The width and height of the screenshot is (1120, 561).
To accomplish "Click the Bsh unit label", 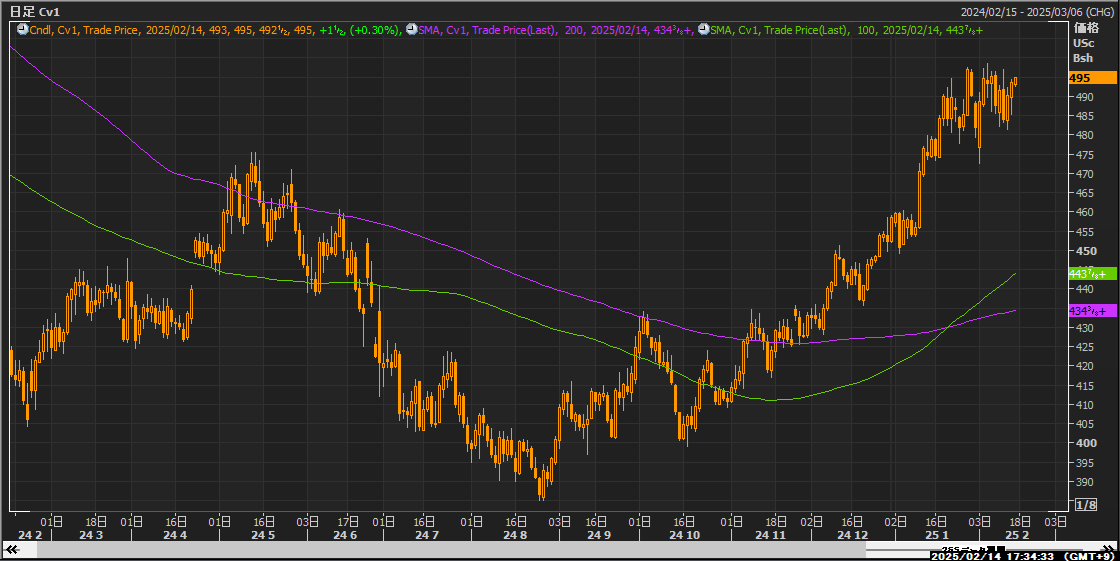I will [1083, 58].
